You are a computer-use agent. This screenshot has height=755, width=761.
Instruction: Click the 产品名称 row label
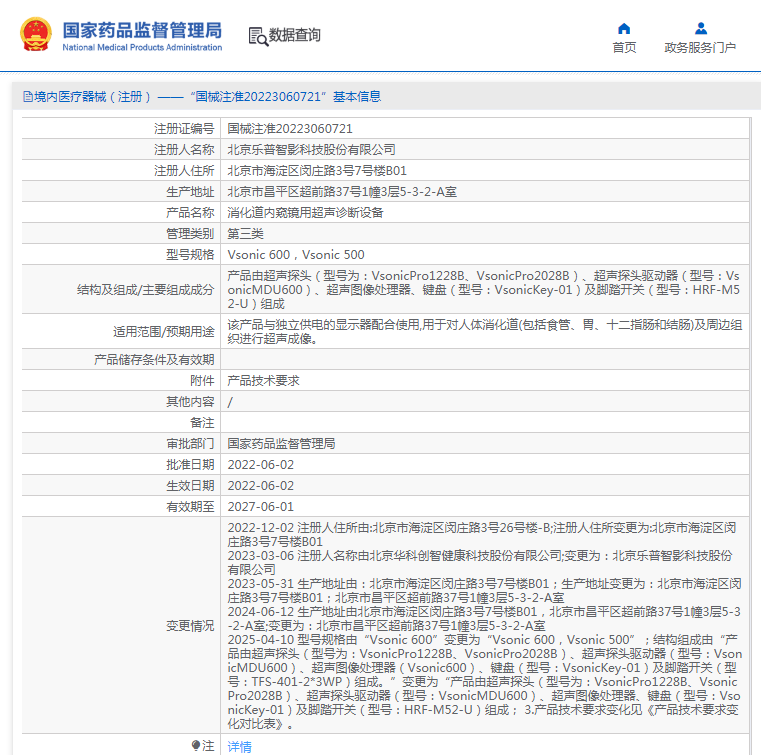(x=190, y=213)
